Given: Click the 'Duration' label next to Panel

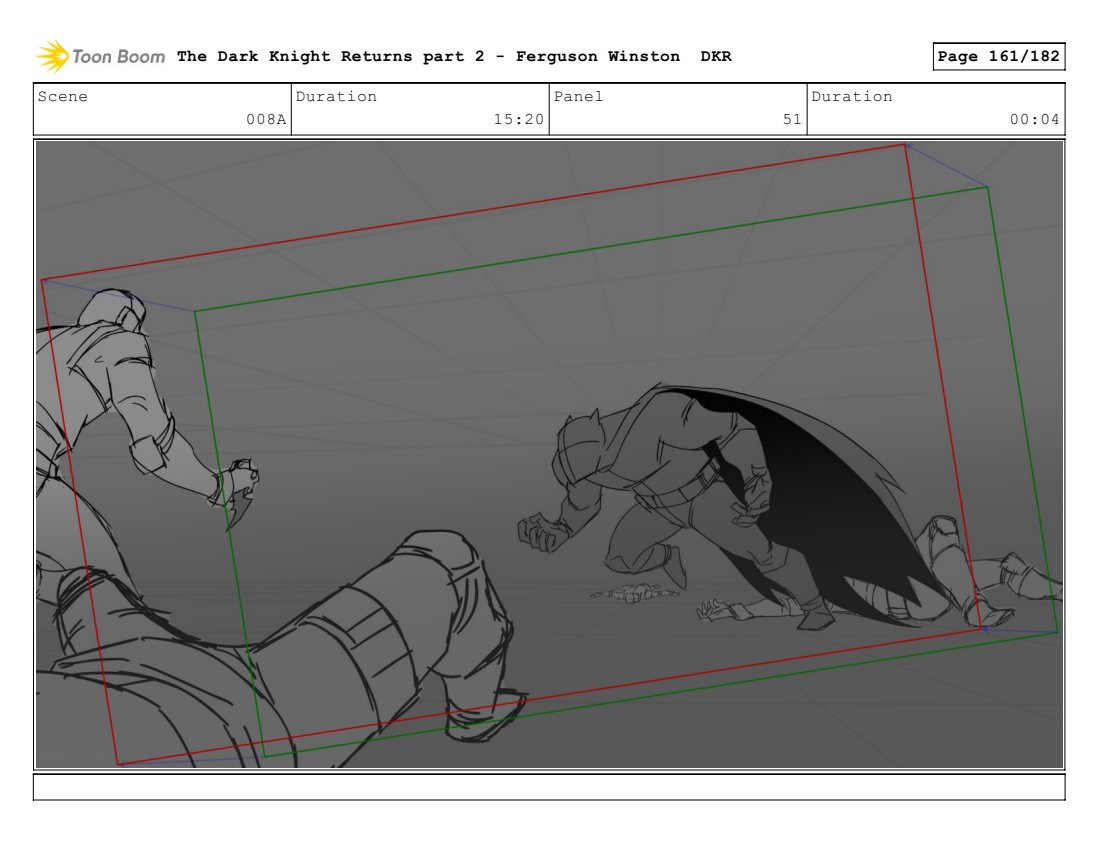Looking at the screenshot, I should (852, 97).
